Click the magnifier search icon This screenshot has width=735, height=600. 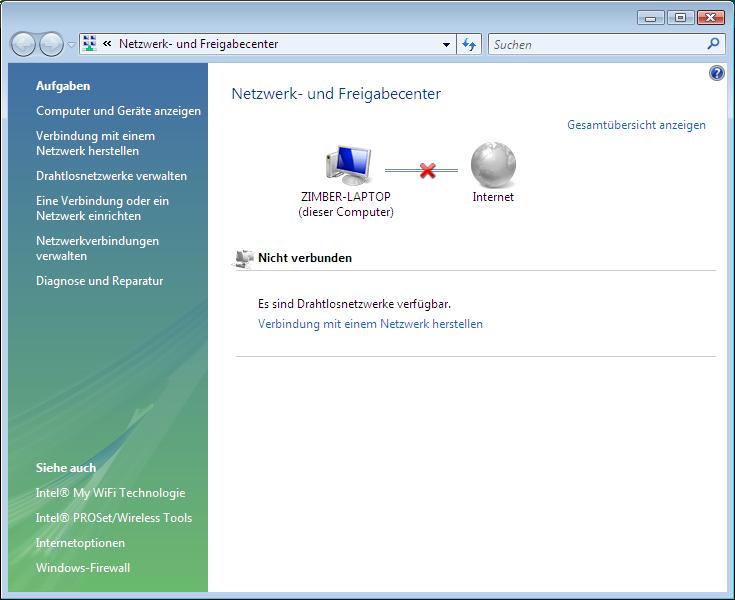click(713, 44)
